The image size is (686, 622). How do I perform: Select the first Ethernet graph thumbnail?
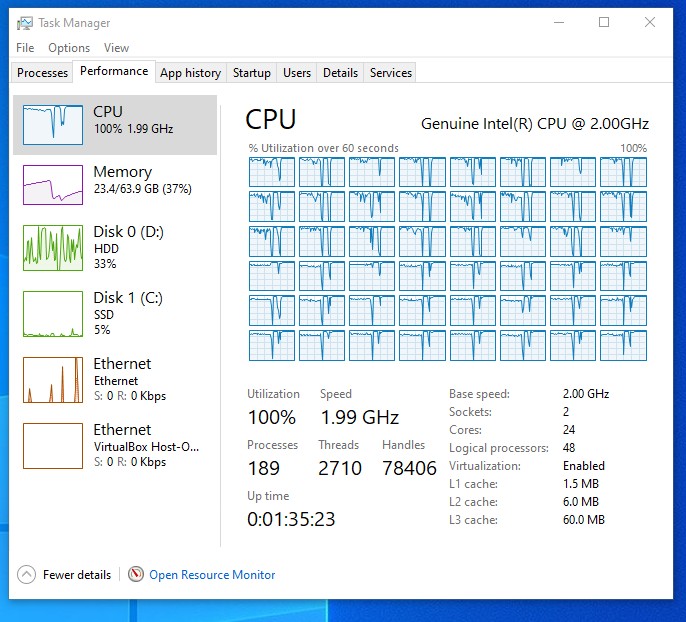pos(53,380)
